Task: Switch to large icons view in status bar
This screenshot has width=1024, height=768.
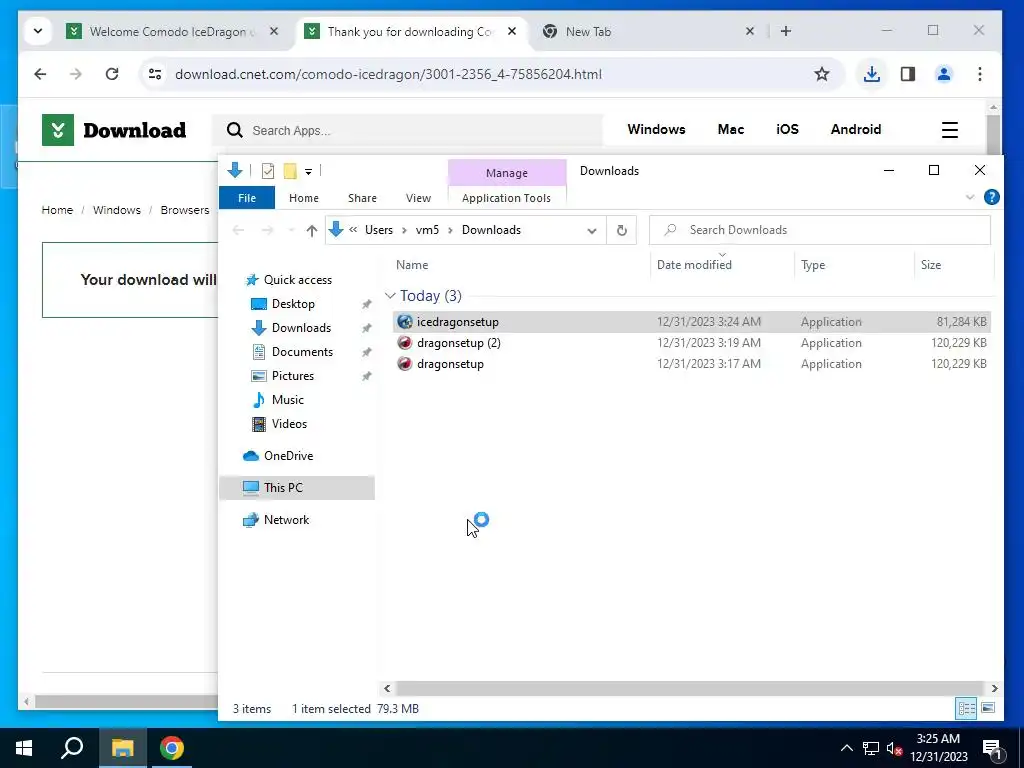Action: [988, 708]
